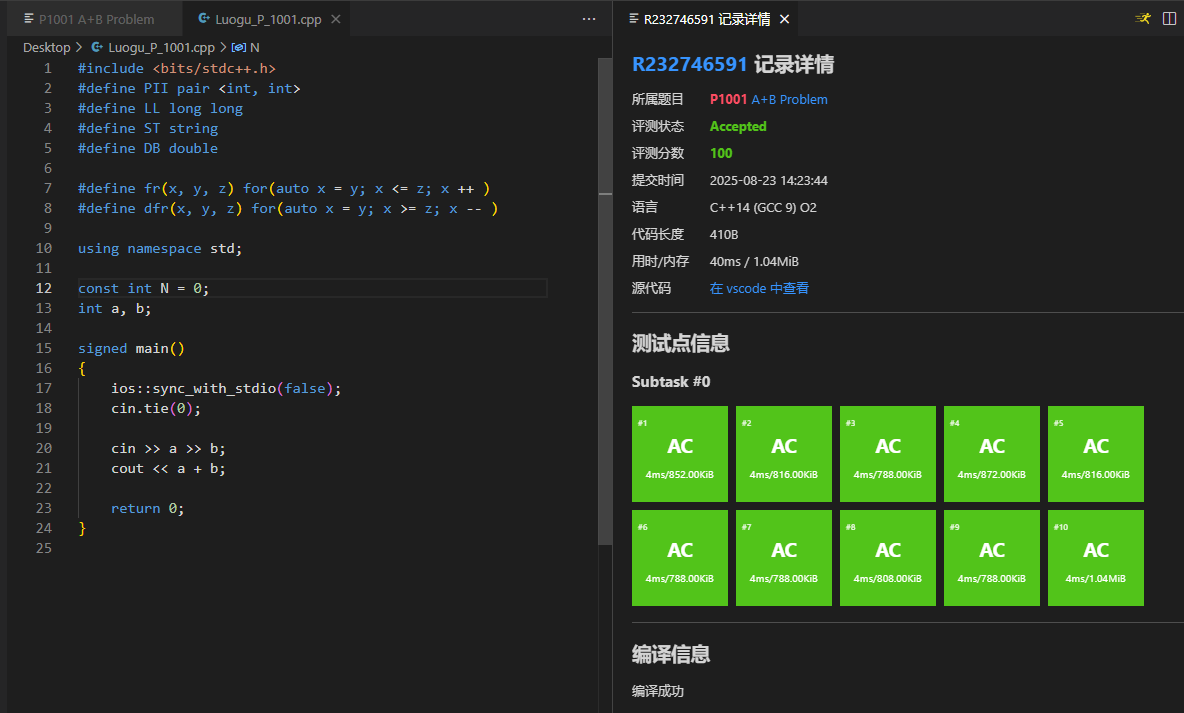Close the Luogu_P_1001.cpp tab
Image resolution: width=1184 pixels, height=713 pixels.
point(335,19)
